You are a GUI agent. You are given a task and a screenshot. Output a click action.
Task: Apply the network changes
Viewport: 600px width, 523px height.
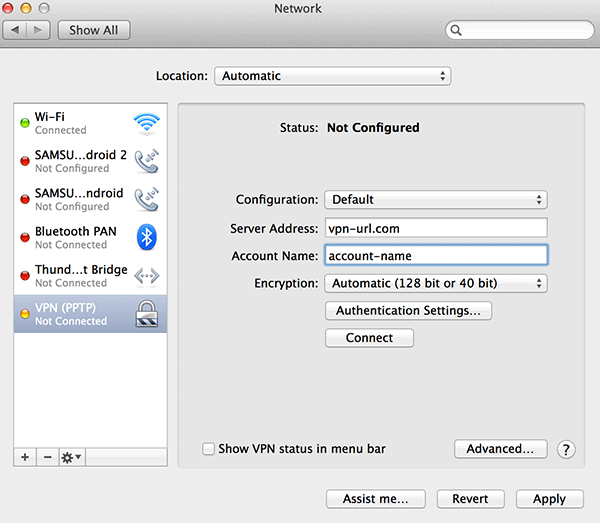[x=550, y=499]
